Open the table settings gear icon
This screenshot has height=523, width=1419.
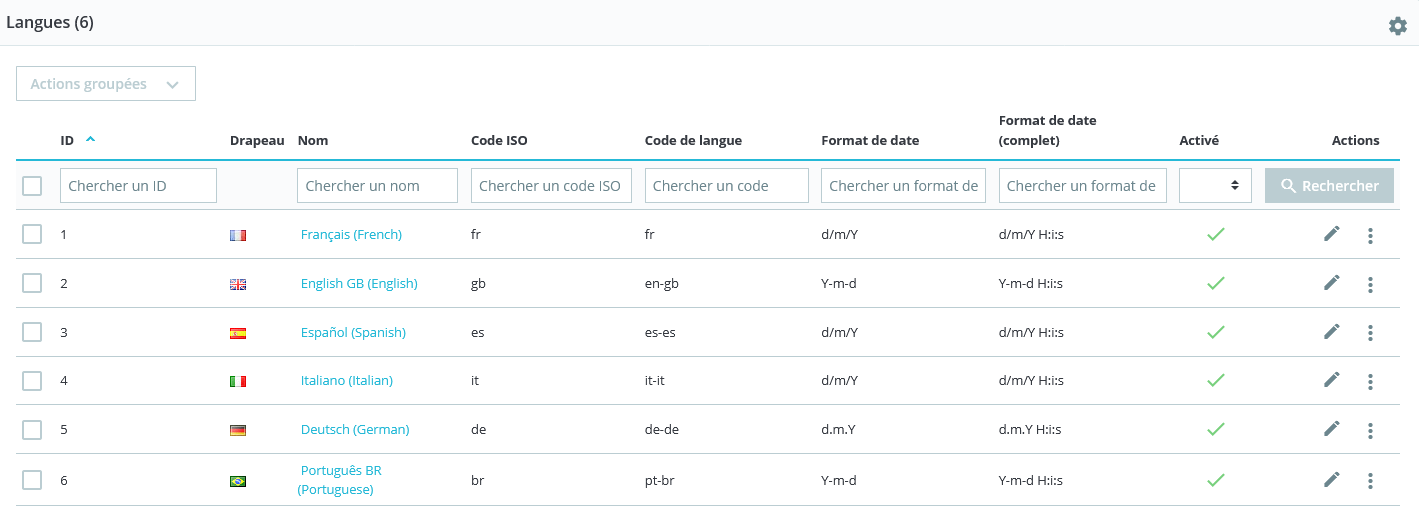(1398, 26)
